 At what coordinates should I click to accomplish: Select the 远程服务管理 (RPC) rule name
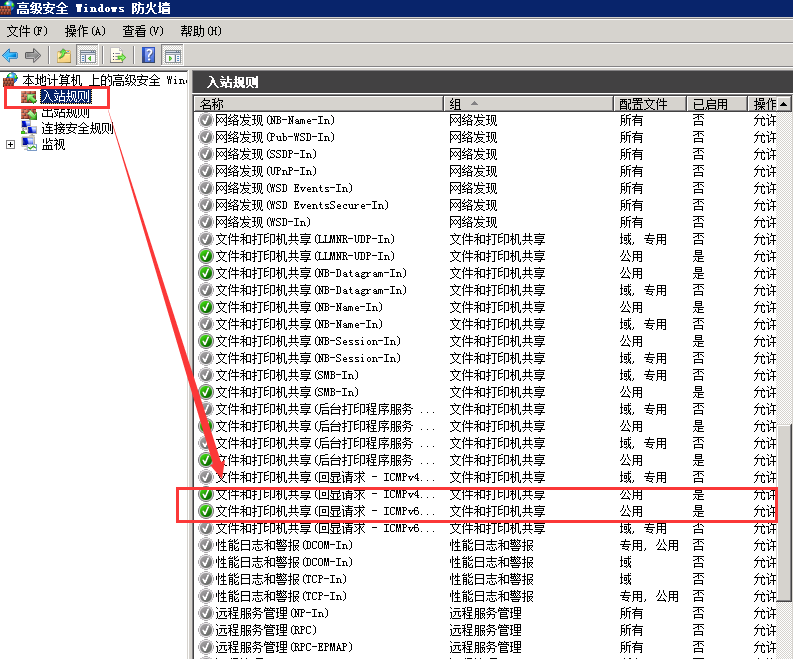click(266, 630)
